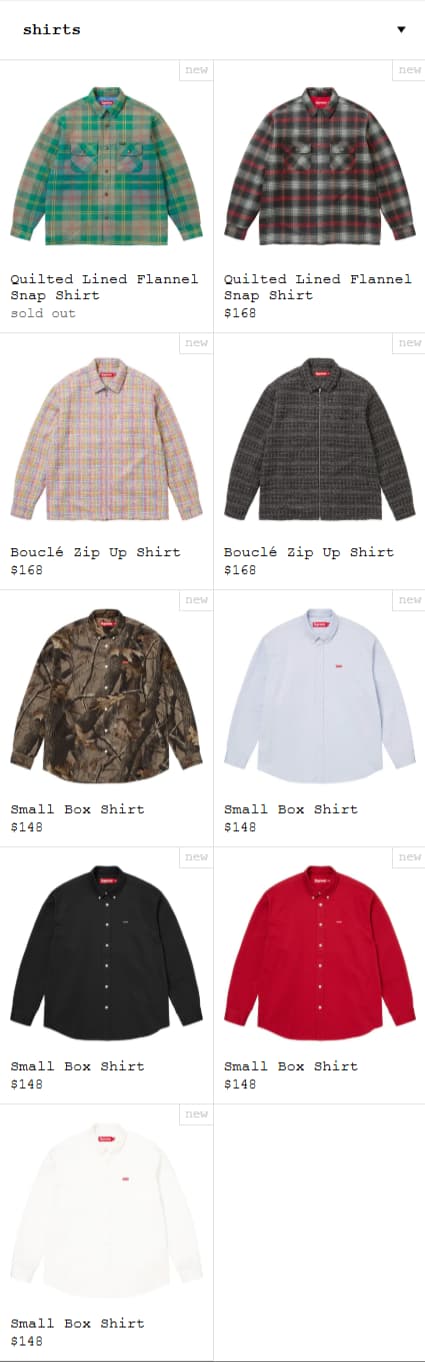Image resolution: width=425 pixels, height=1362 pixels.
Task: Open the light blue Small Box Shirt image
Action: [320, 696]
